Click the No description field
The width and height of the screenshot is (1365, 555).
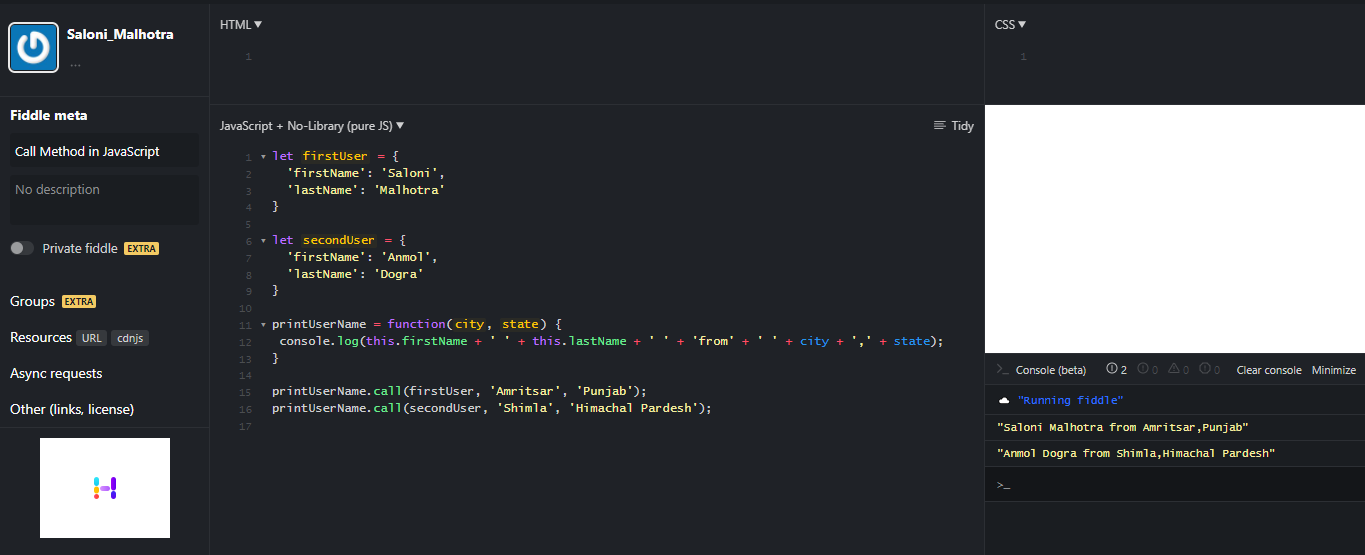point(104,200)
